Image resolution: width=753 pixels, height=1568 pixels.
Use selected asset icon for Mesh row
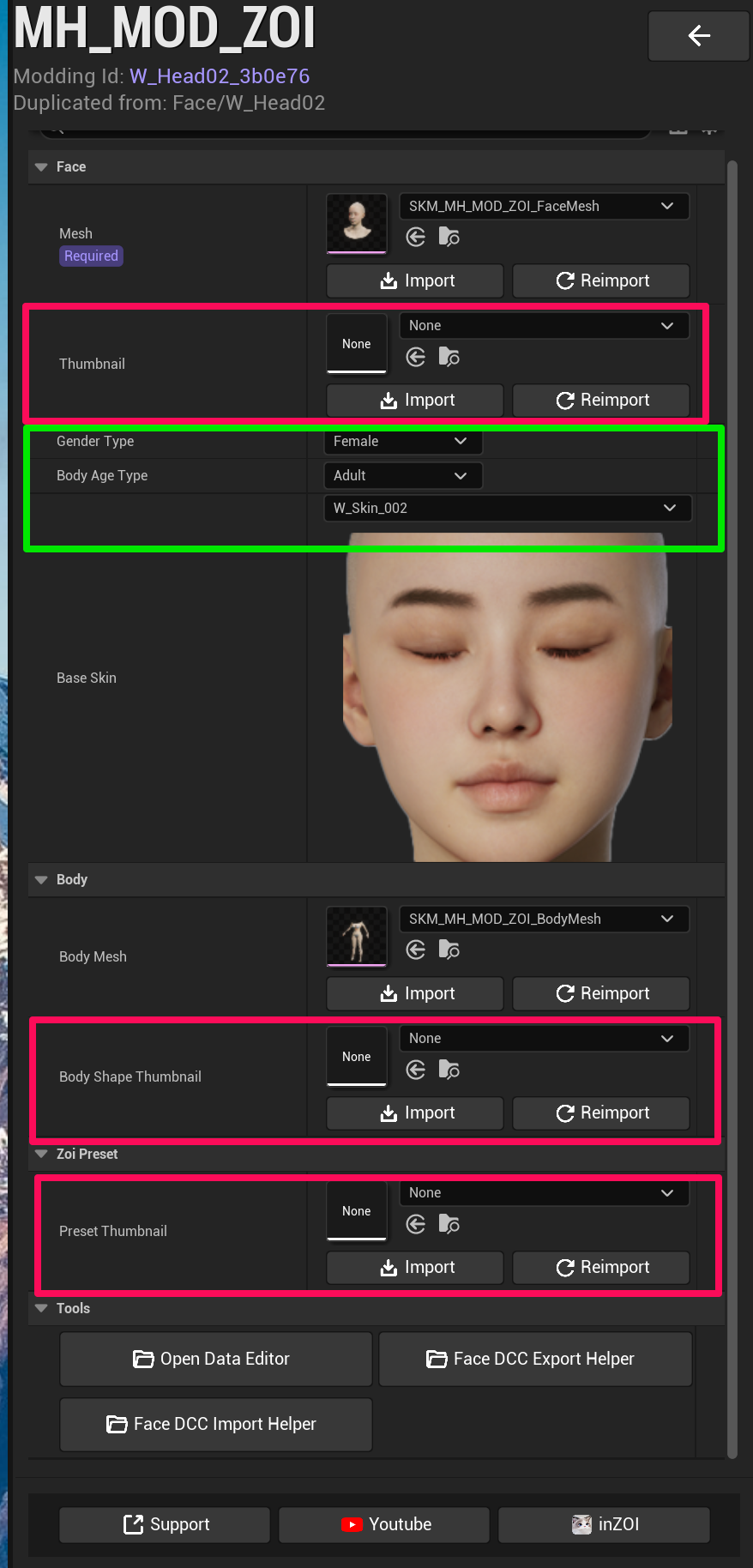(416, 238)
